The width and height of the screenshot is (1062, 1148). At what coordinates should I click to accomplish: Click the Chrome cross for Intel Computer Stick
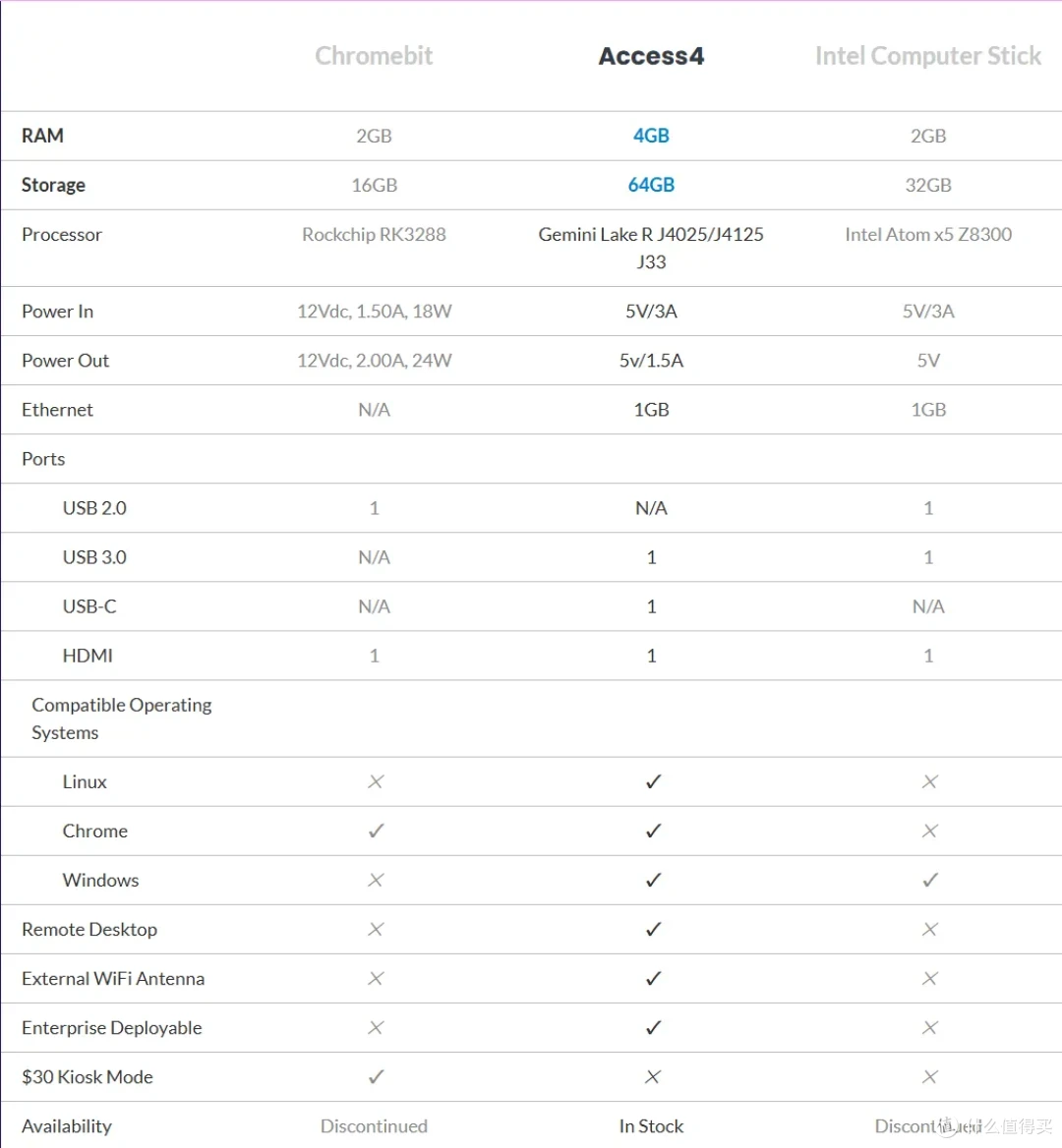click(929, 831)
